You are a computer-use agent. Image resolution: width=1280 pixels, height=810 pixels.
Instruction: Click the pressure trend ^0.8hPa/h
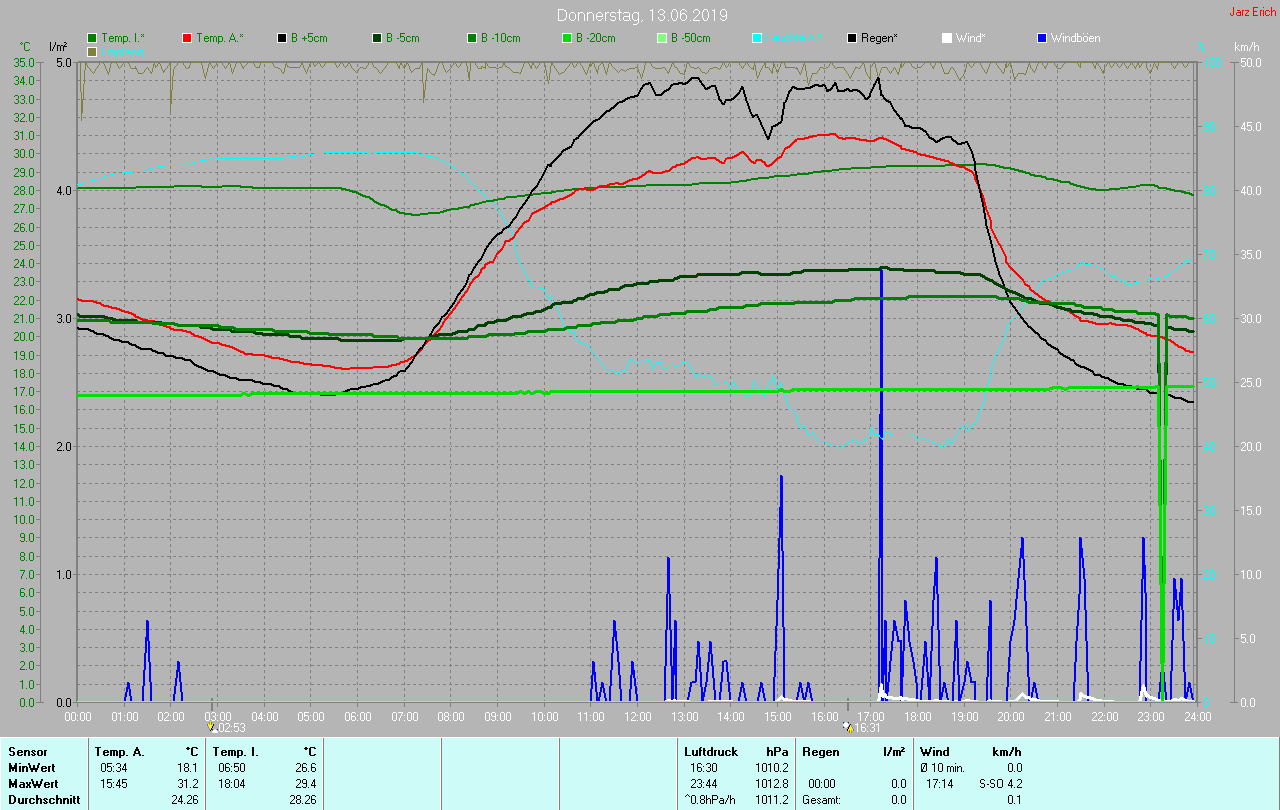click(x=711, y=800)
